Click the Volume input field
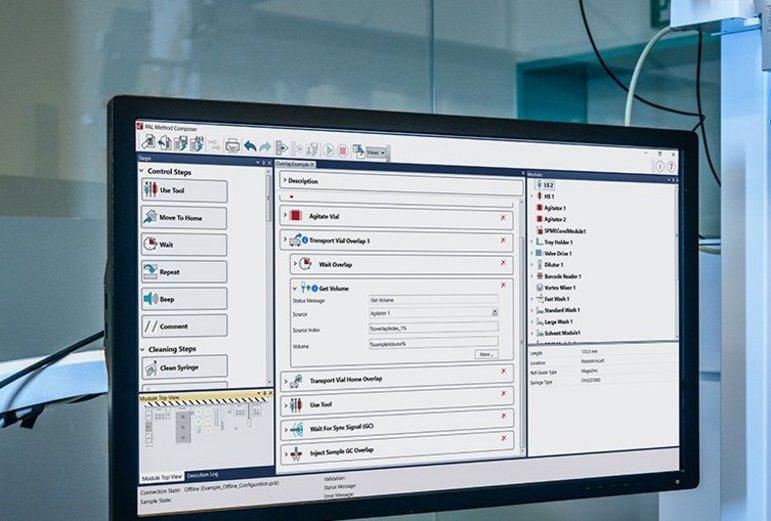 [x=433, y=343]
